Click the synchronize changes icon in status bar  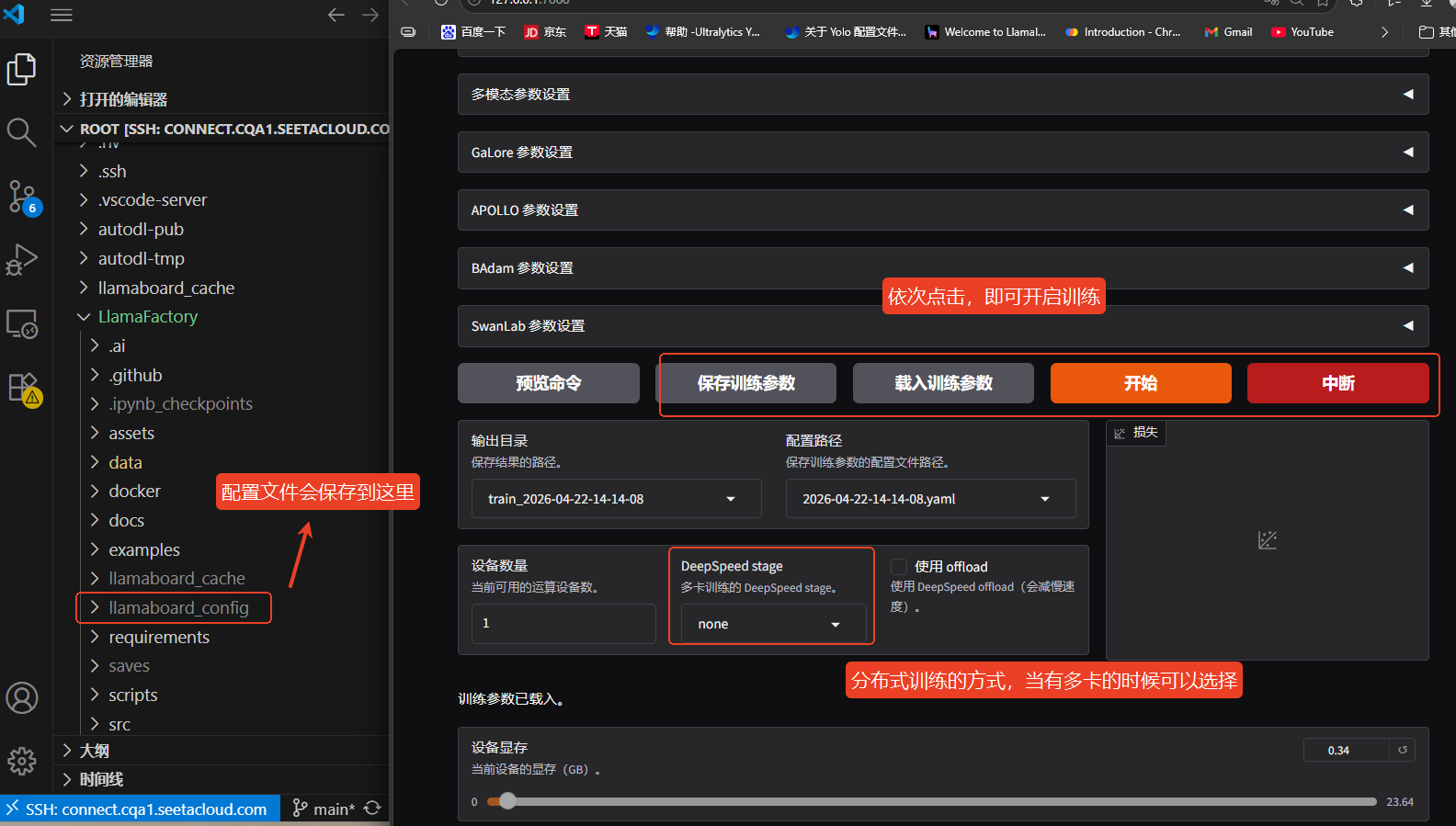point(372,809)
